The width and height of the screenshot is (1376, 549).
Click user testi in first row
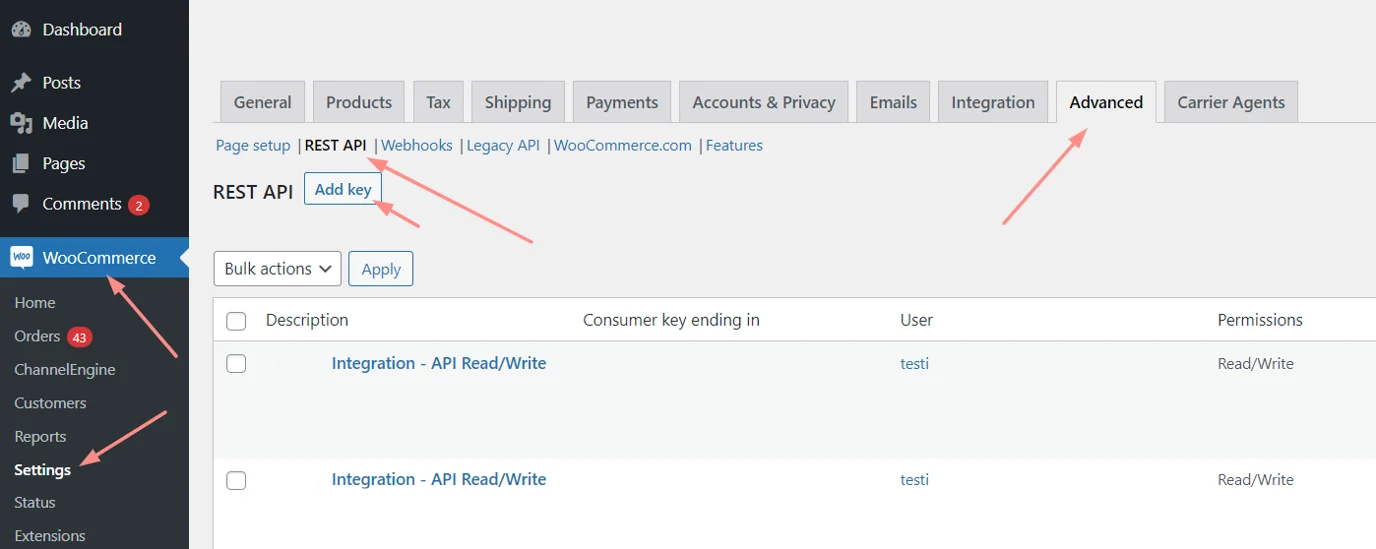(x=914, y=364)
